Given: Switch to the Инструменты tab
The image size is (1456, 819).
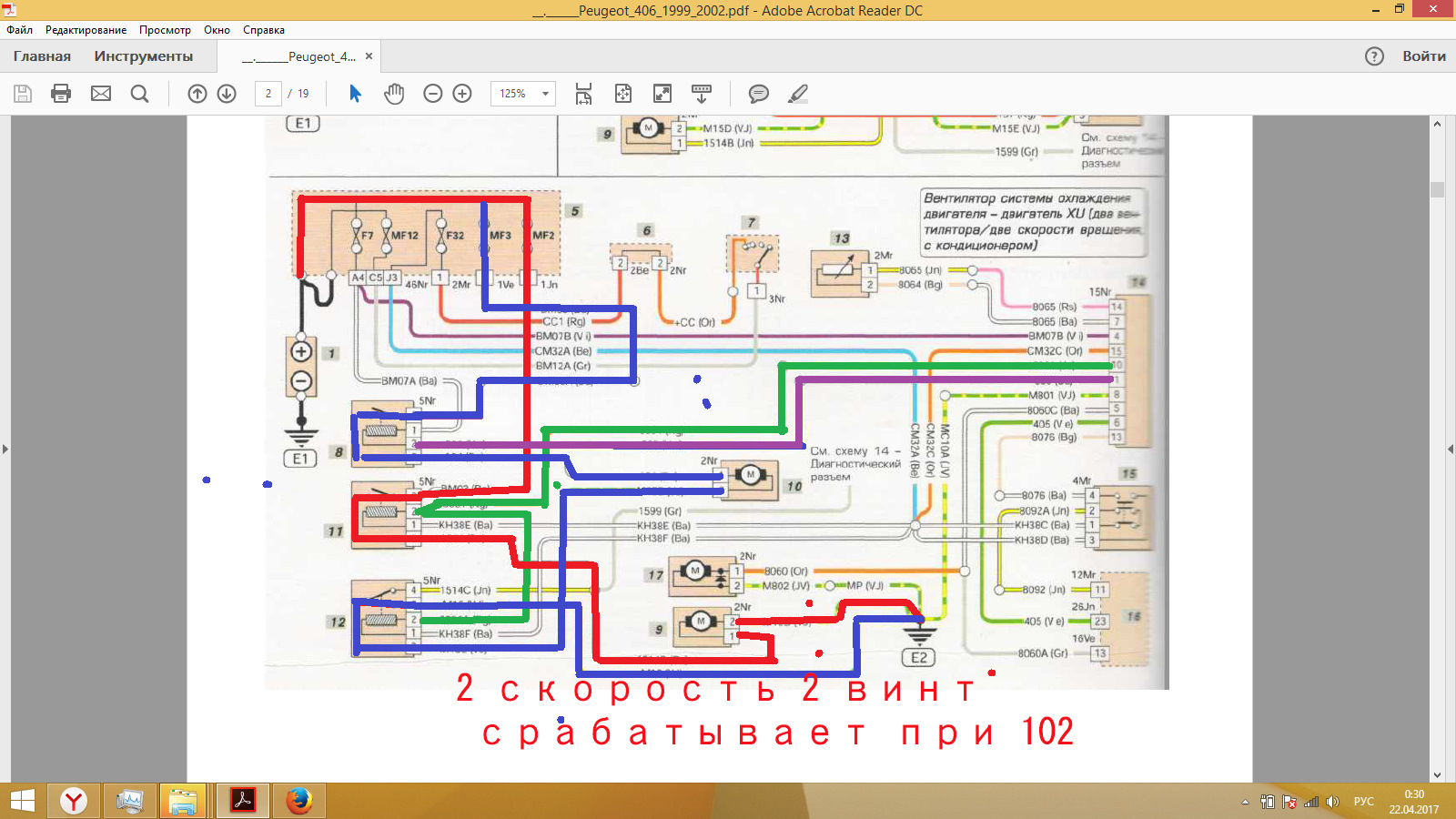Looking at the screenshot, I should pyautogui.click(x=143, y=56).
